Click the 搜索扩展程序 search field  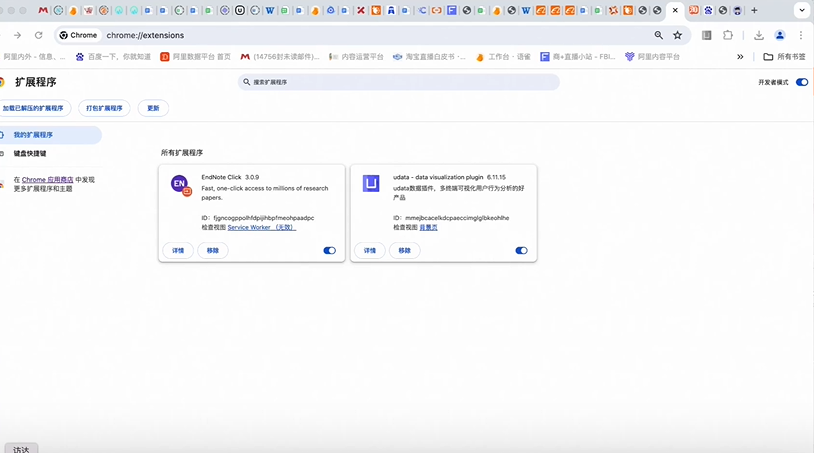pos(400,82)
